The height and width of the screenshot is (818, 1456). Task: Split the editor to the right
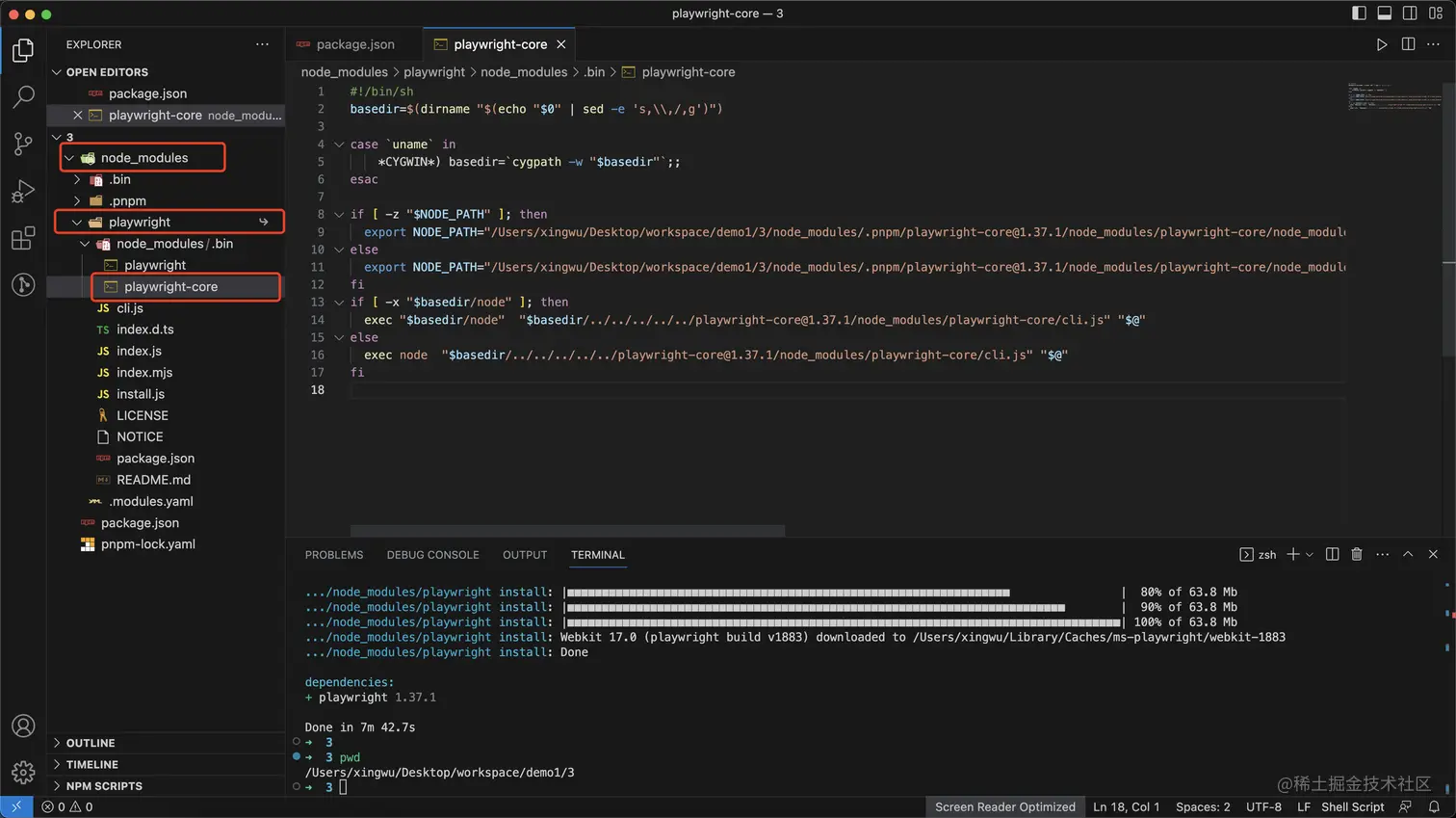coord(1408,44)
